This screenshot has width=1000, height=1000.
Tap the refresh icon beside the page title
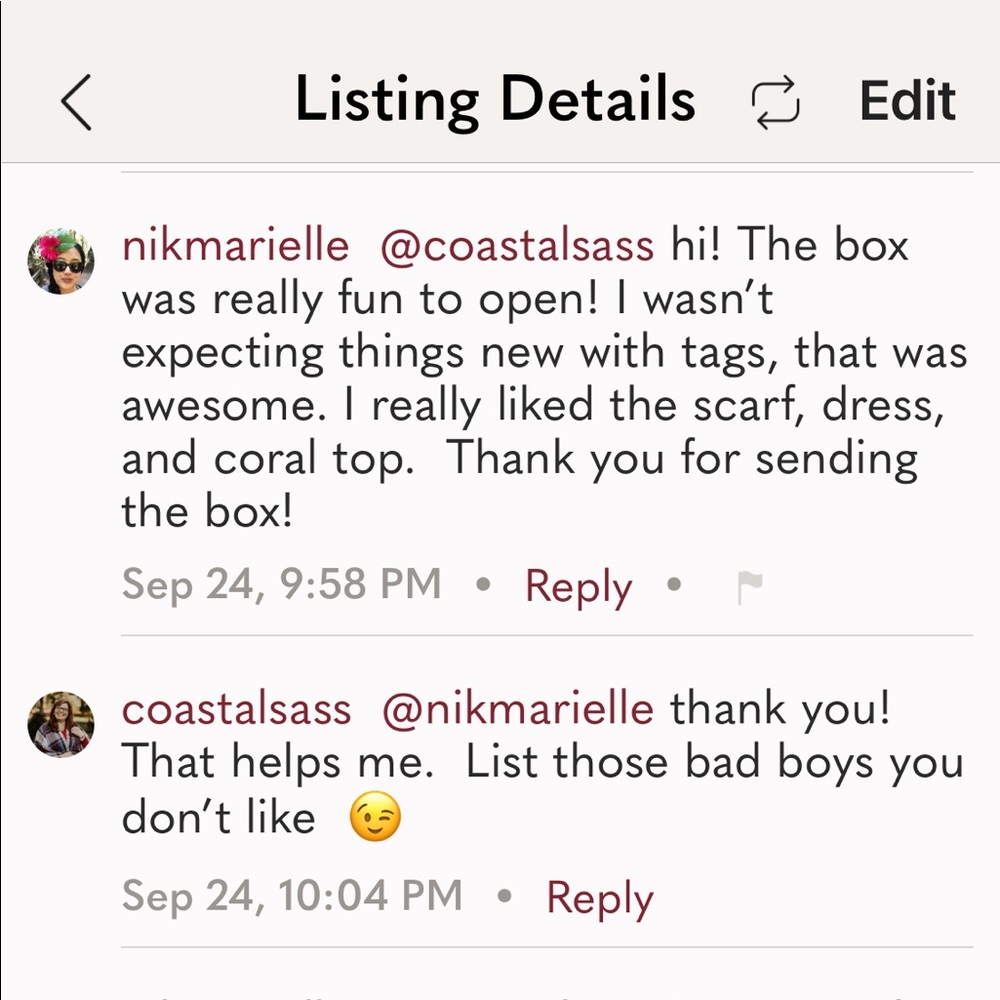776,100
